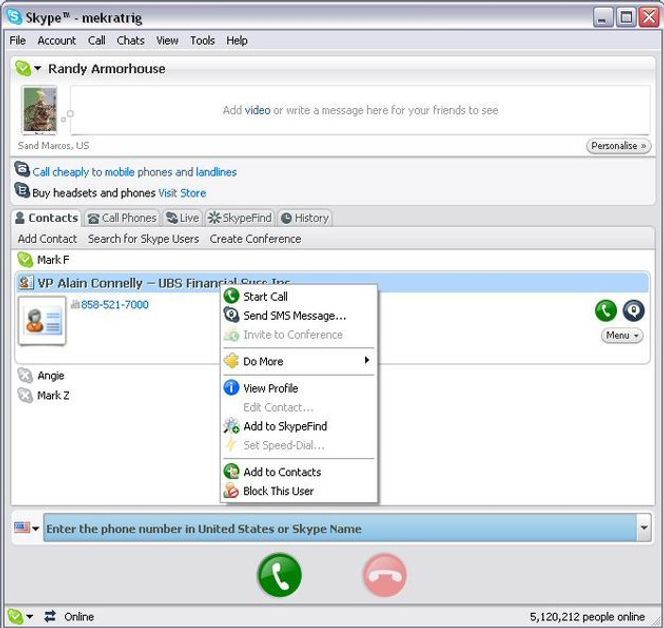Click Search for Skype Users
Screen dimensions: 664x628
pyautogui.click(x=144, y=239)
